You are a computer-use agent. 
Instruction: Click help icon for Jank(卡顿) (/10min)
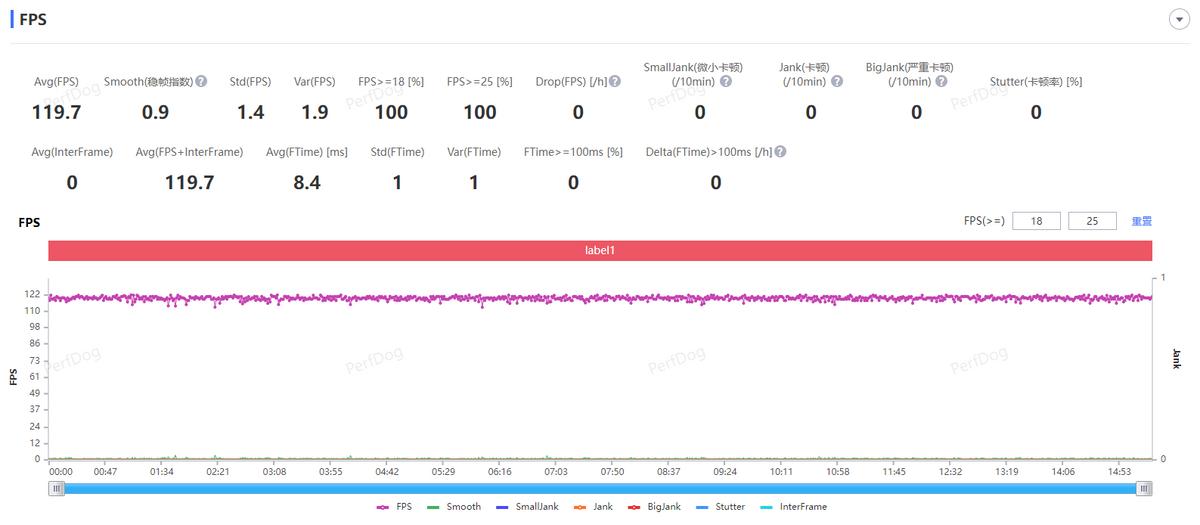[837, 82]
